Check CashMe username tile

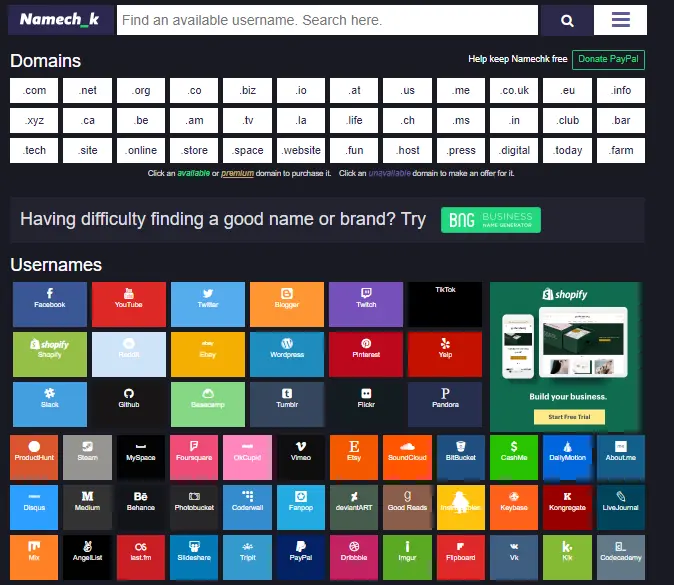[x=514, y=457]
